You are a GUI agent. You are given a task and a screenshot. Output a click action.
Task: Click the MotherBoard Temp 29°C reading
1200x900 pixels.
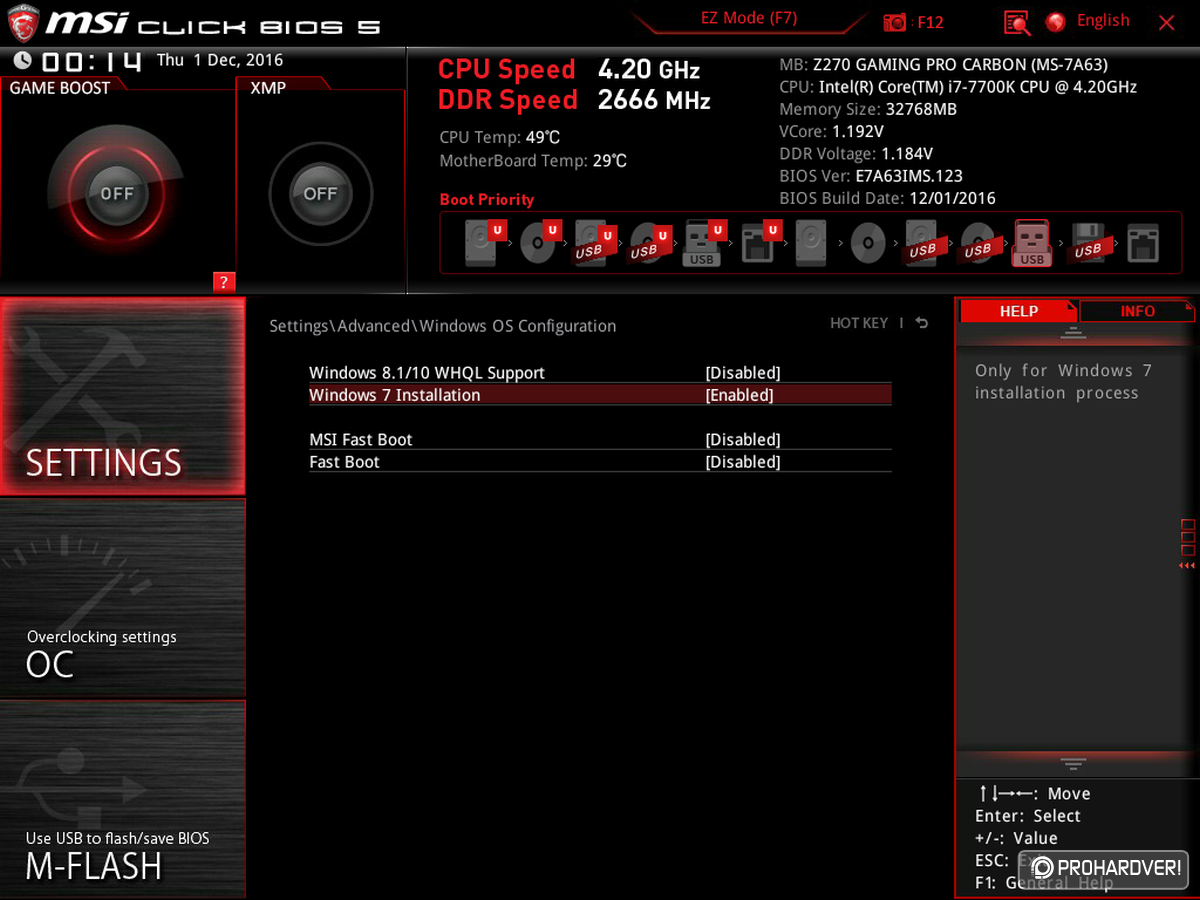[x=533, y=161]
